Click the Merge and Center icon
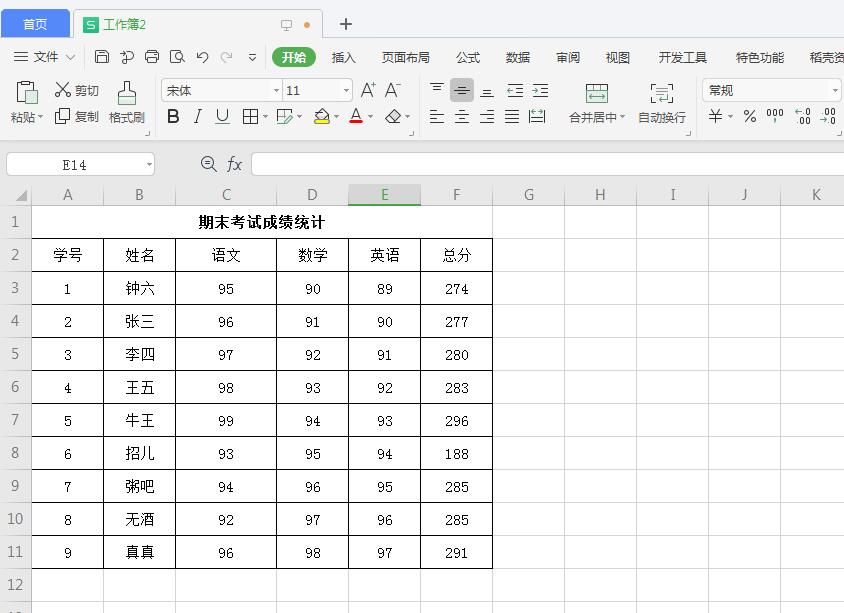The image size is (844, 613). 596,100
